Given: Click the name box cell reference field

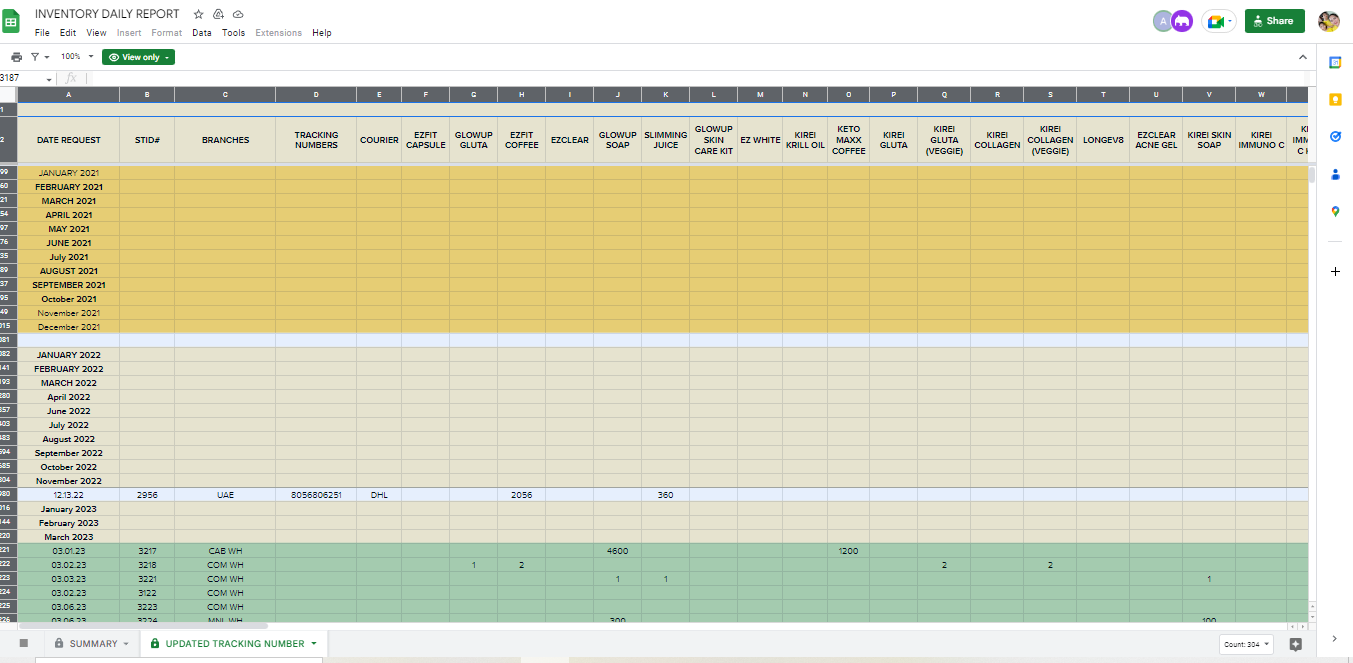Looking at the screenshot, I should [x=25, y=78].
